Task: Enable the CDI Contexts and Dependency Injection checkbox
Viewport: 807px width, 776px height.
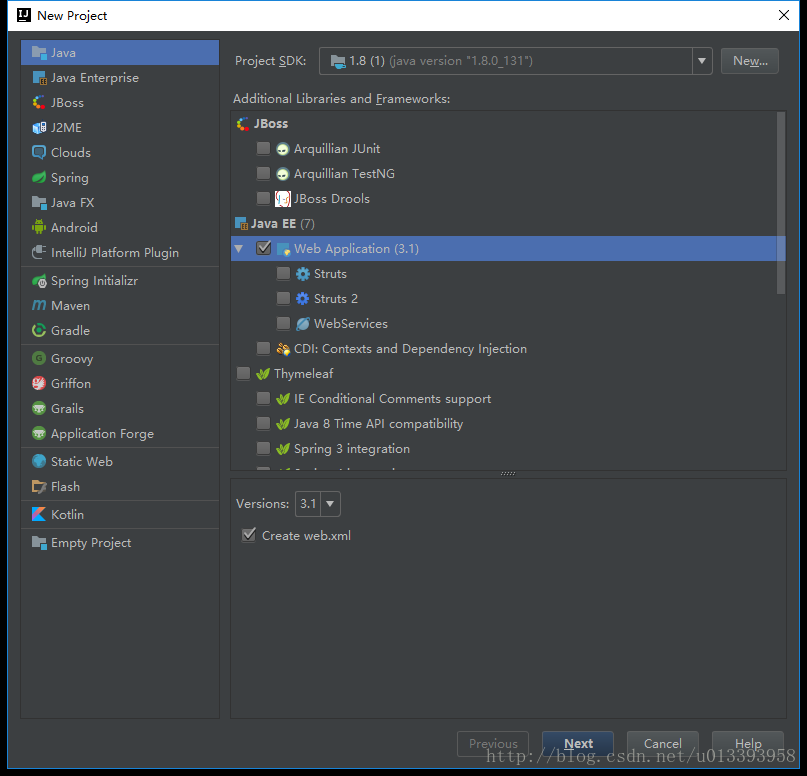Action: pyautogui.click(x=264, y=348)
